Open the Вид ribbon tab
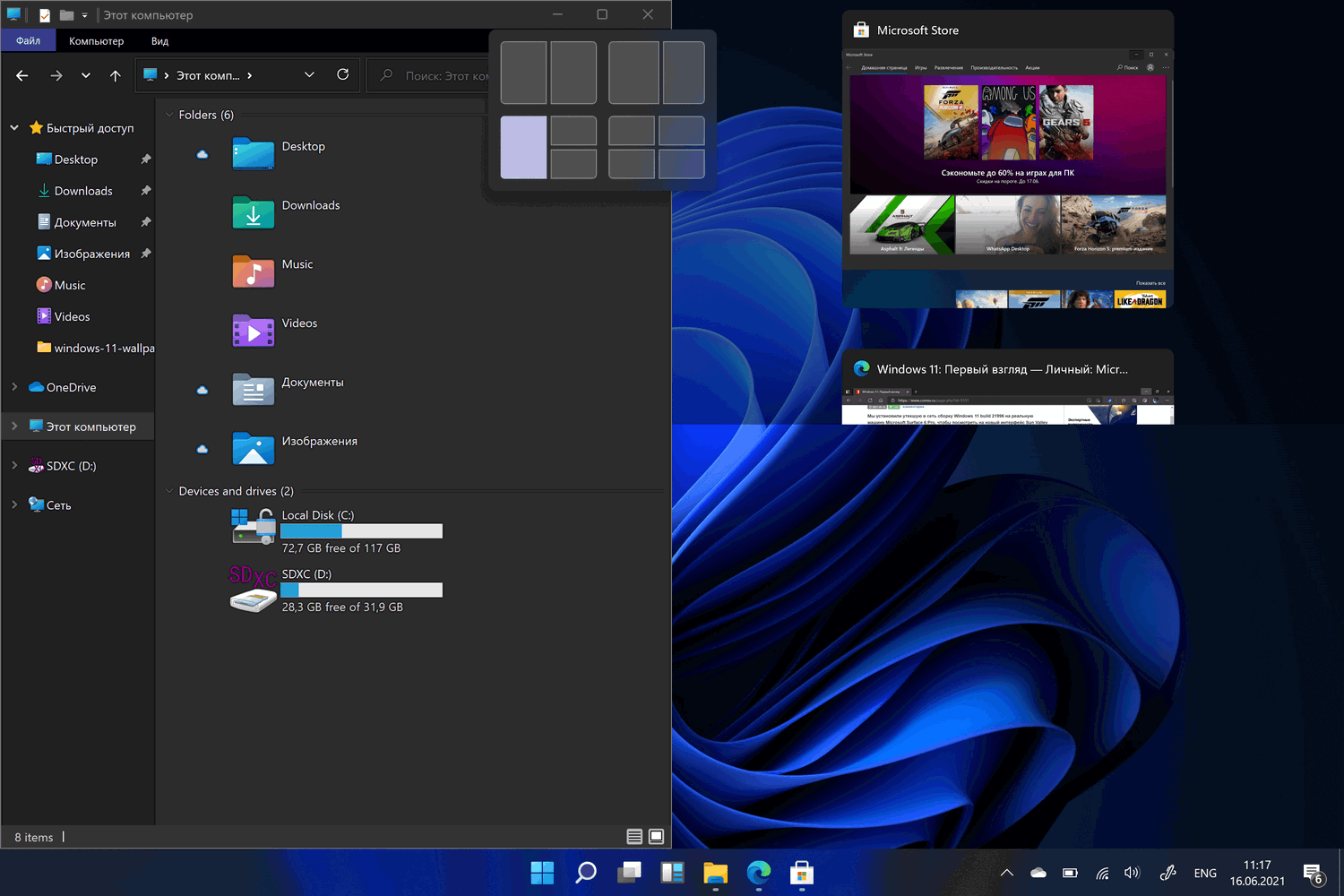This screenshot has height=896, width=1344. coord(159,41)
